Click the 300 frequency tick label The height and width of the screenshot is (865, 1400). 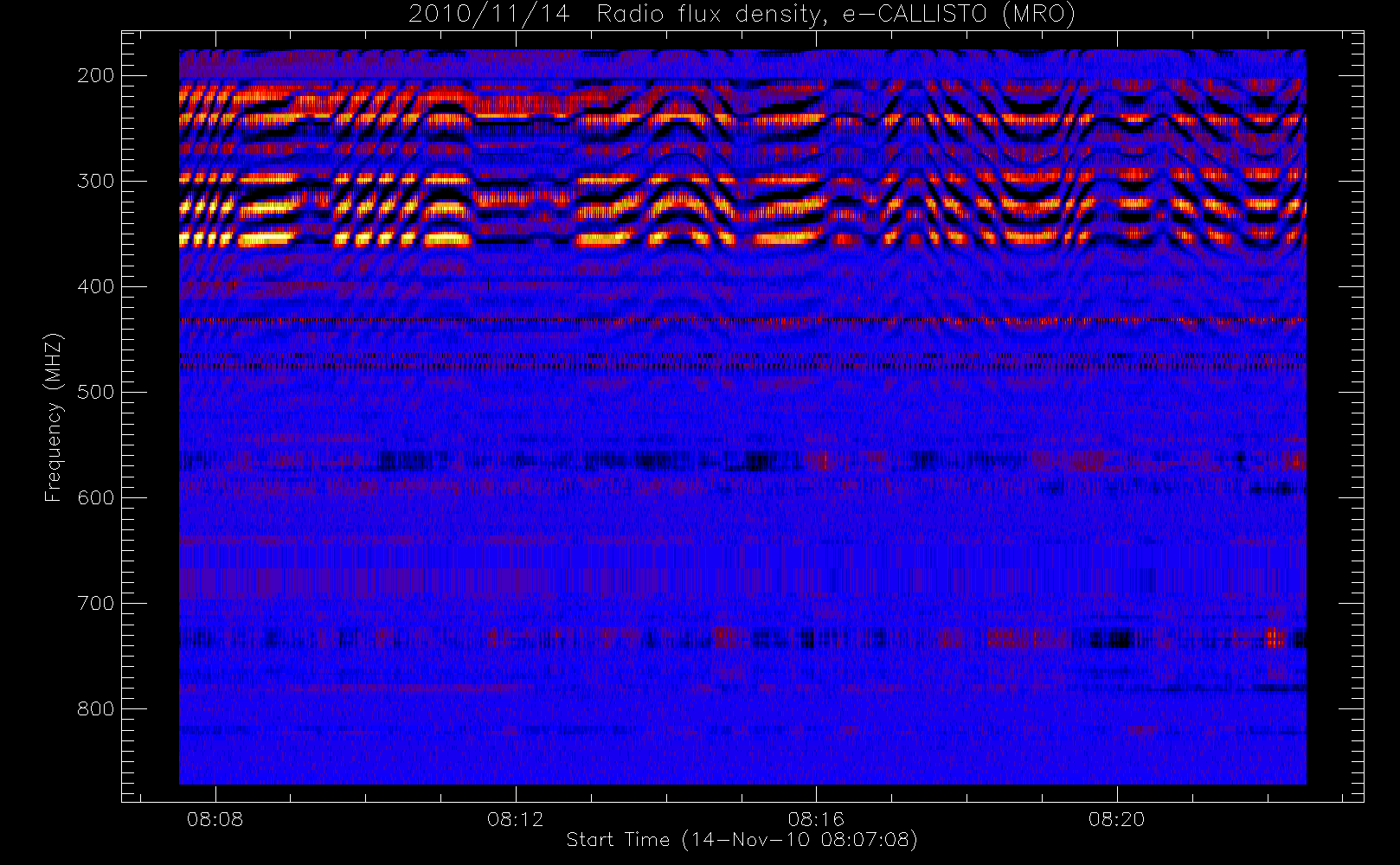(96, 181)
